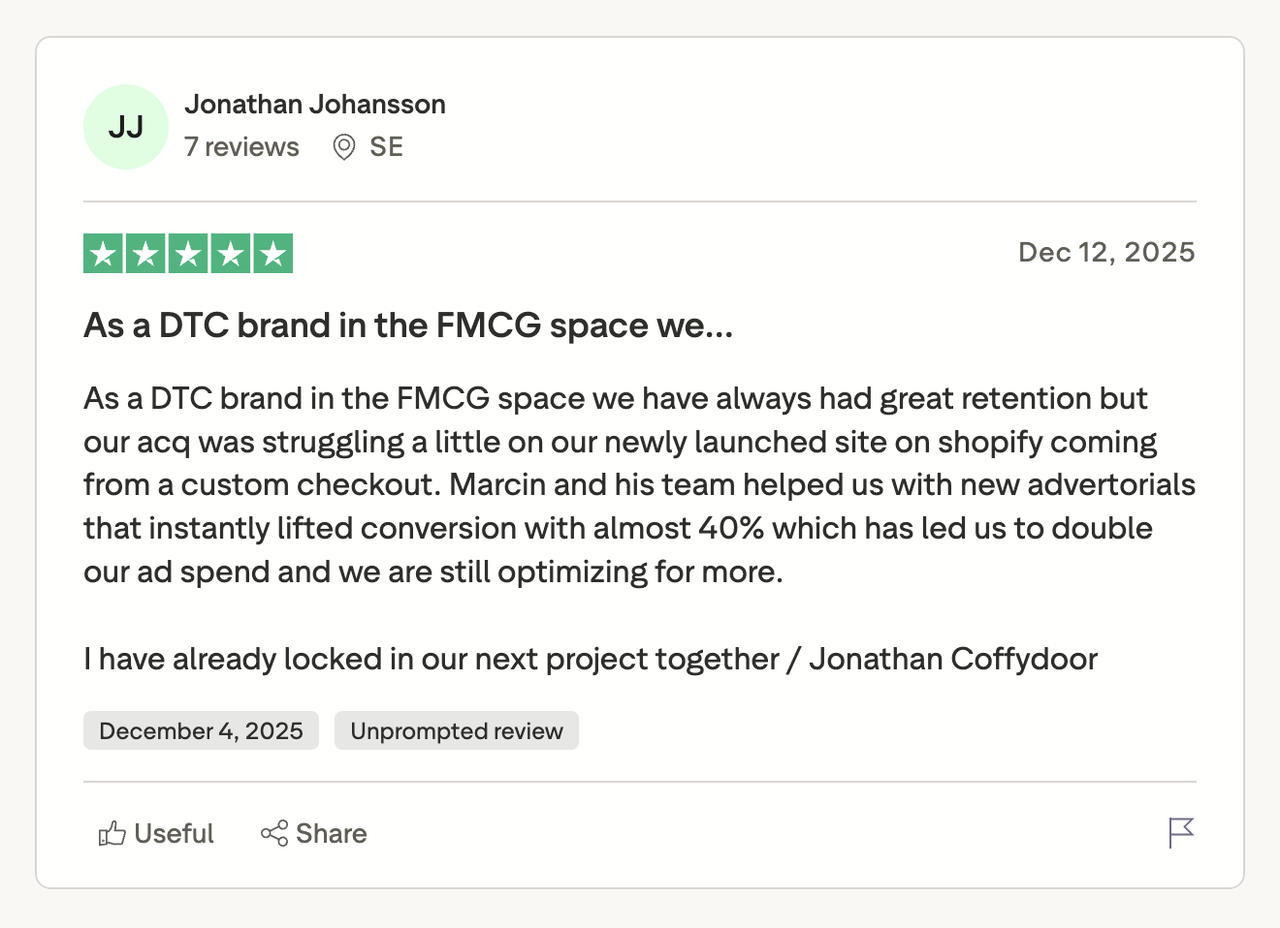Click the December 4, 2025 badge
1280x928 pixels.
tap(201, 731)
